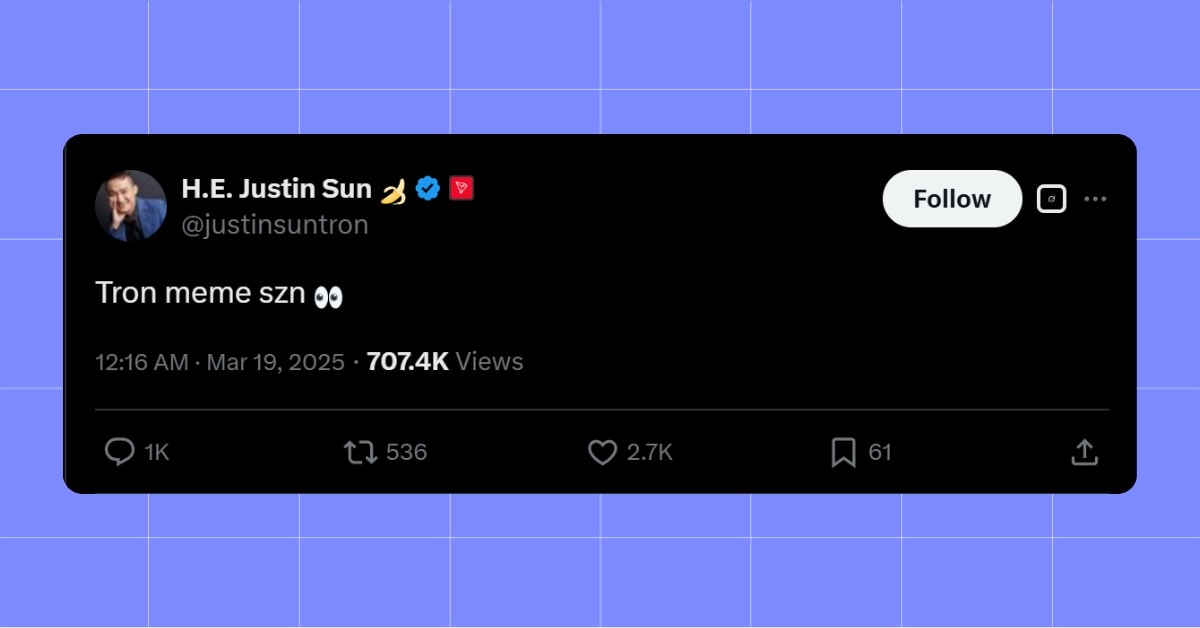Click the 2.7K likes count
1200x628 pixels.
(x=651, y=452)
